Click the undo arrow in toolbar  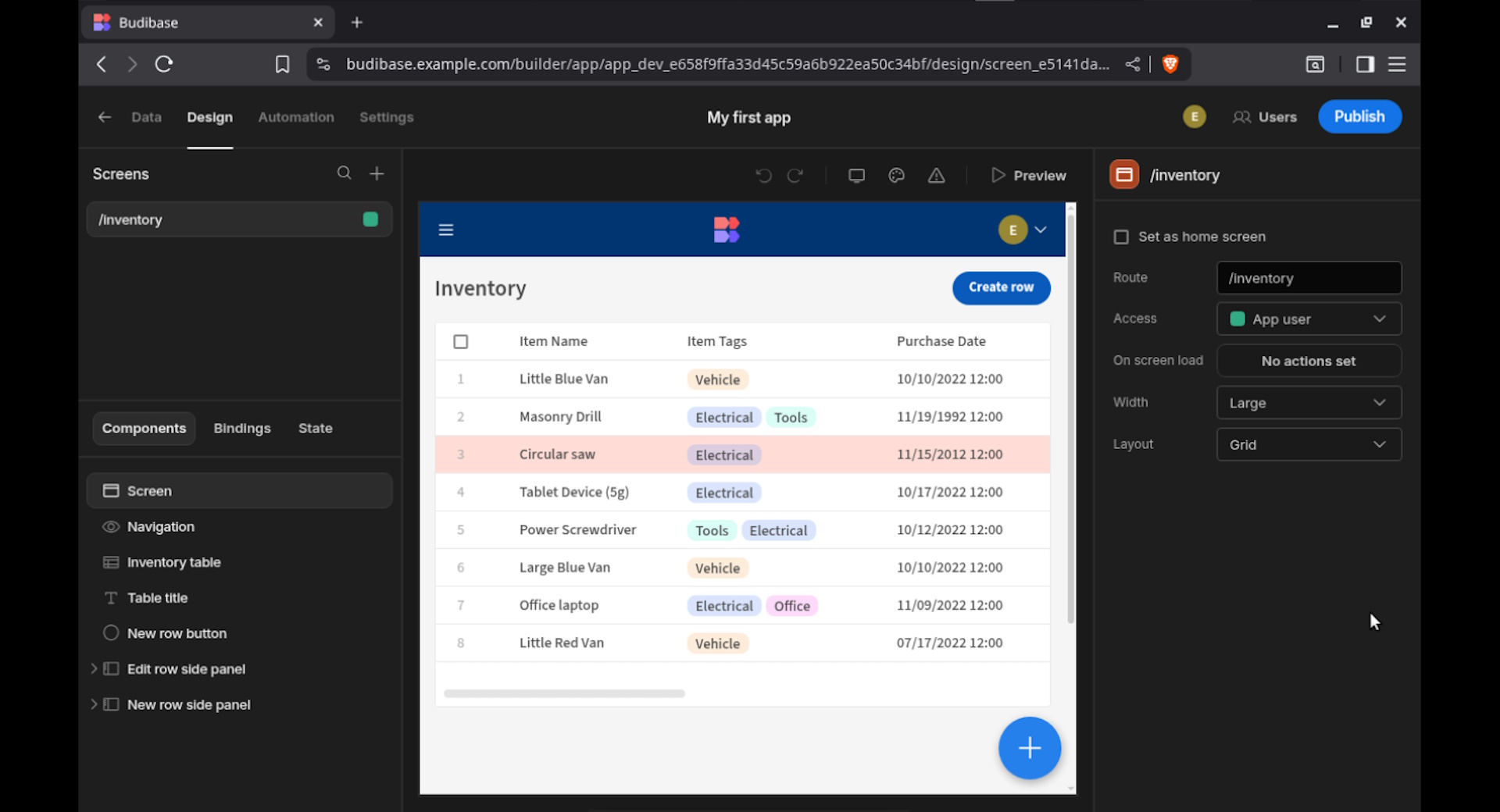763,176
